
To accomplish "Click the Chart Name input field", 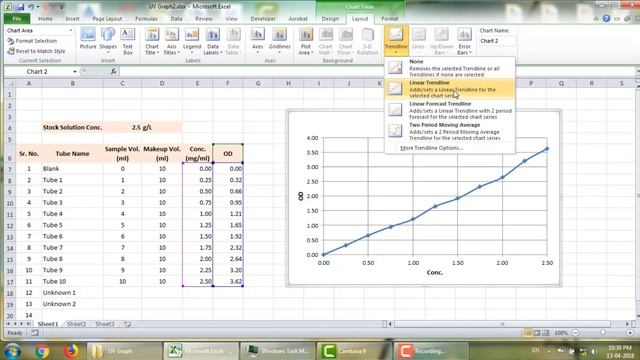I will point(497,41).
